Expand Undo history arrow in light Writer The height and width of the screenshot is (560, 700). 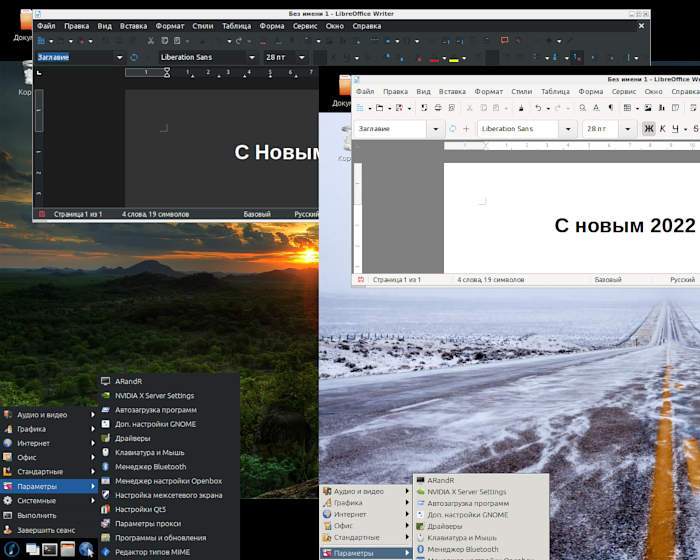click(548, 108)
